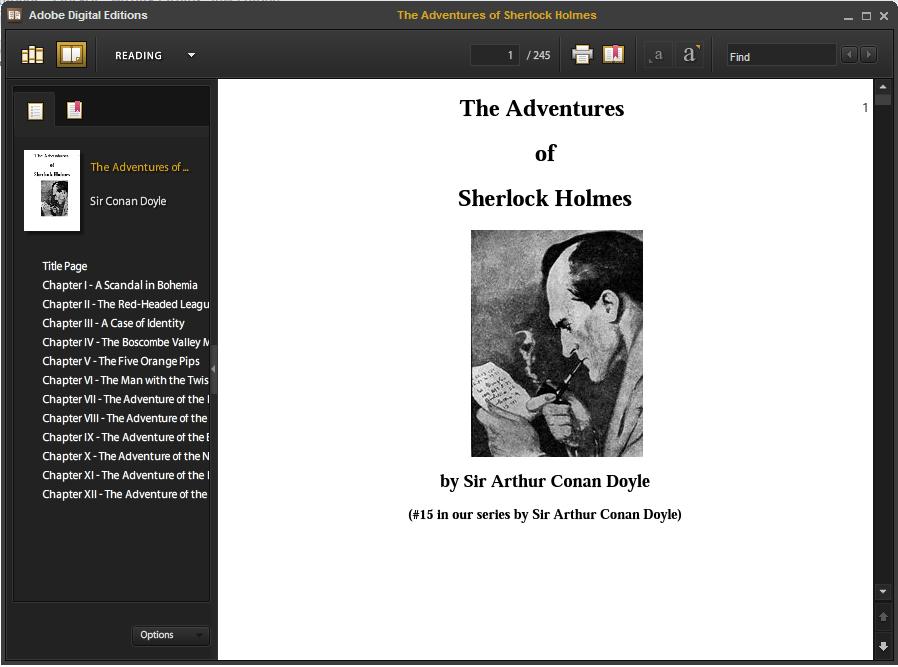Viewport: 898px width, 667px height.
Task: Open the Table of Contents tab
Action: [36, 110]
